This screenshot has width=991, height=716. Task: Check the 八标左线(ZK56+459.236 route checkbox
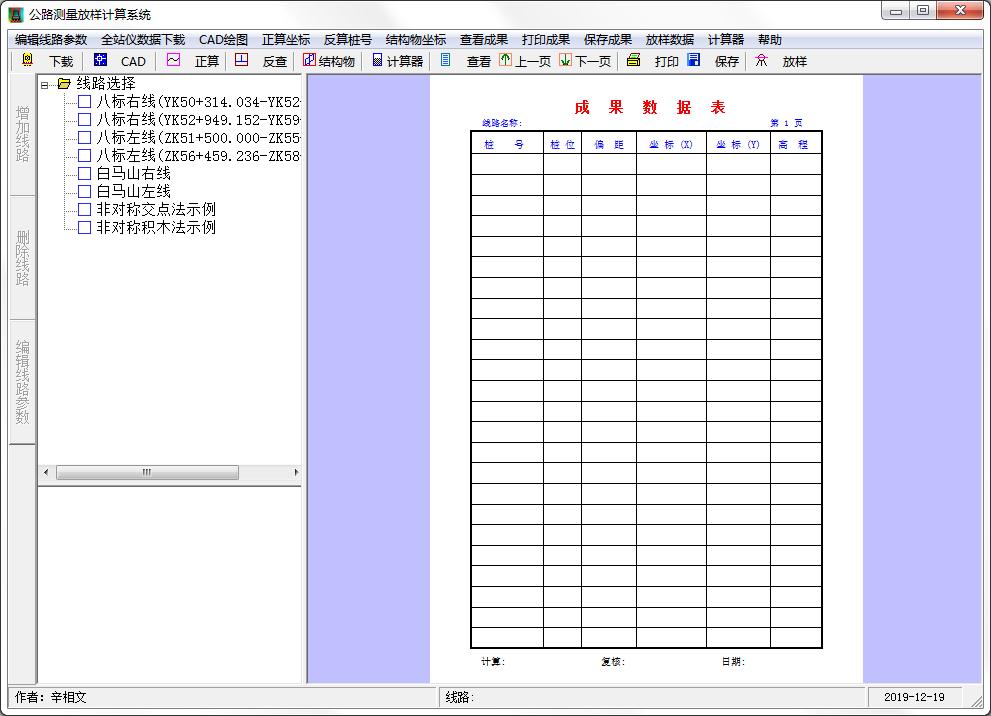pos(84,155)
